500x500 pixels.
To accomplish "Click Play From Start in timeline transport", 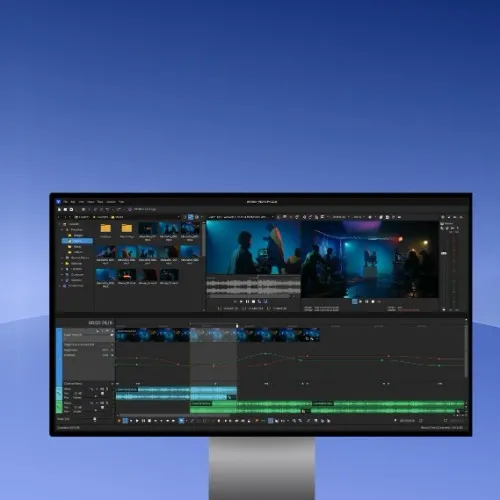I will click(131, 421).
